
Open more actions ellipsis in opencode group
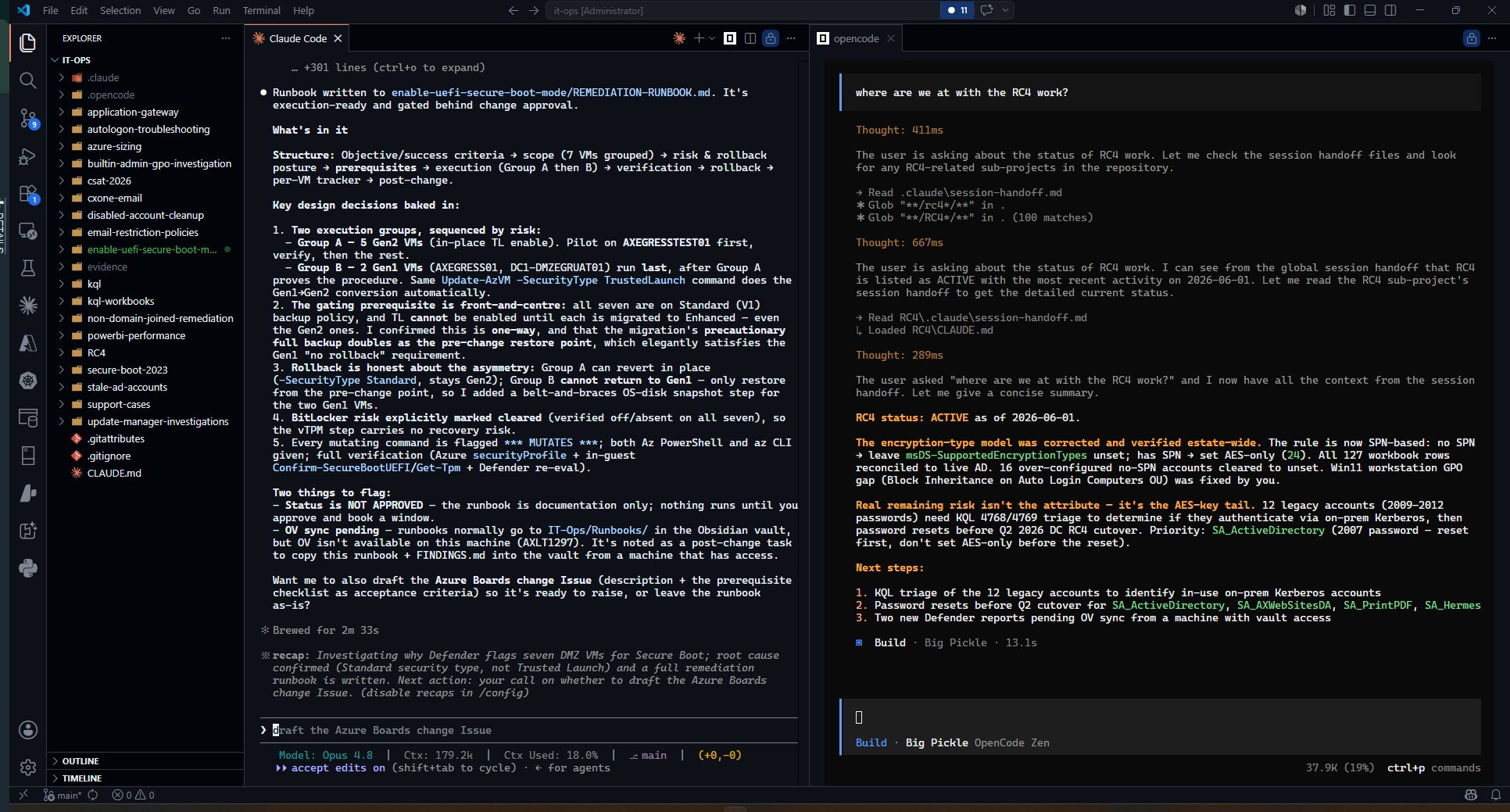[1492, 38]
